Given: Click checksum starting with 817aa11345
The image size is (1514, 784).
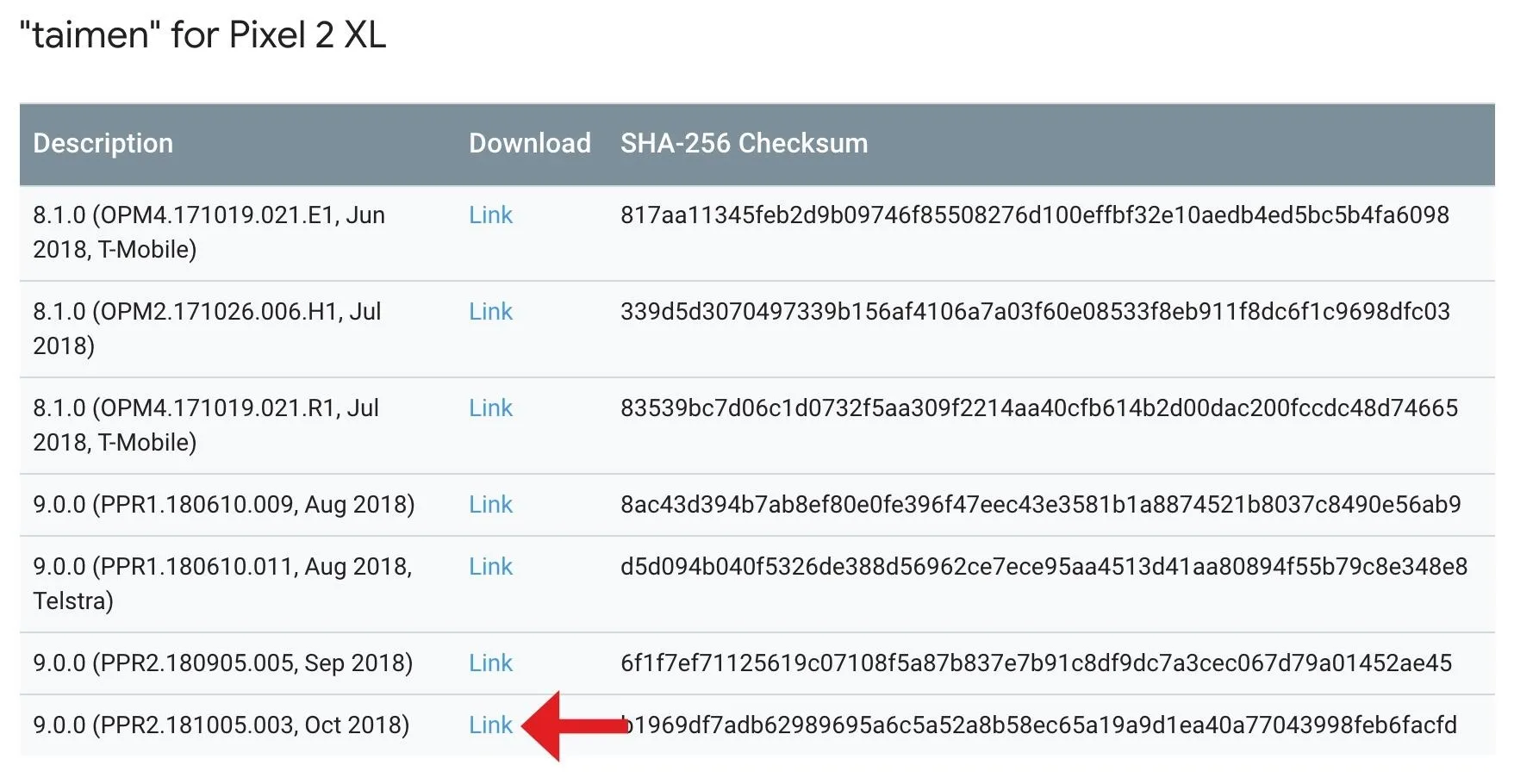Looking at the screenshot, I should [1035, 215].
